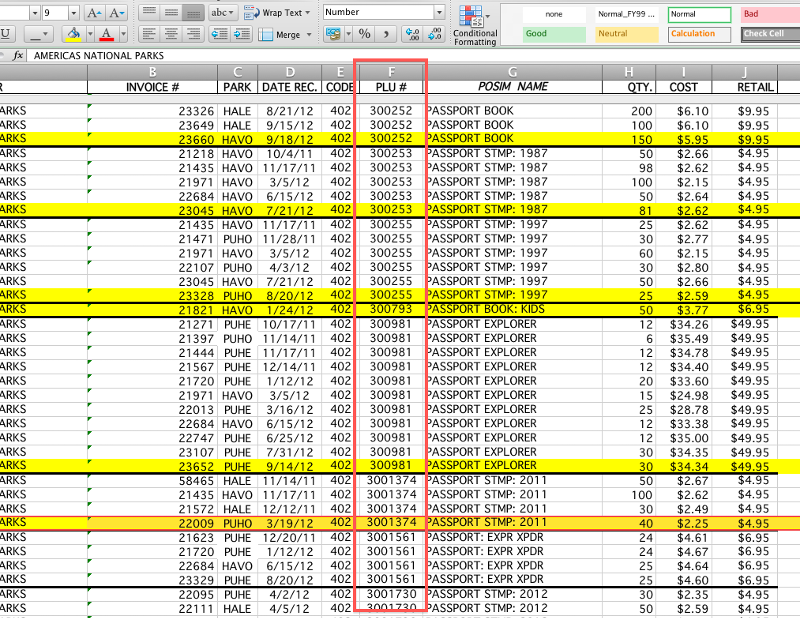Select quantity cell 200
Image resolution: width=800 pixels, height=618 pixels.
[629, 111]
